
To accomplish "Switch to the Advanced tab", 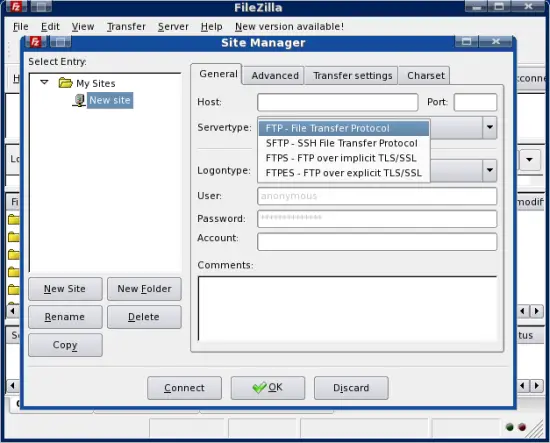I will point(275,75).
